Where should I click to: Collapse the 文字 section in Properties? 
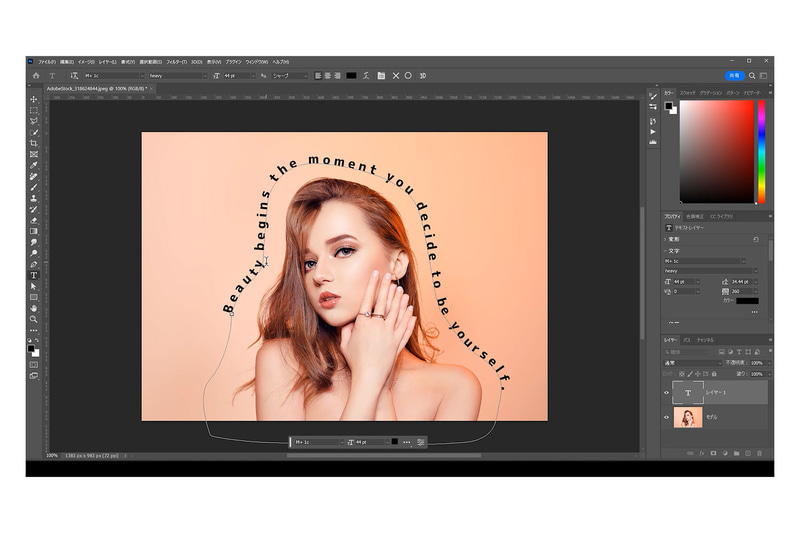[x=665, y=251]
